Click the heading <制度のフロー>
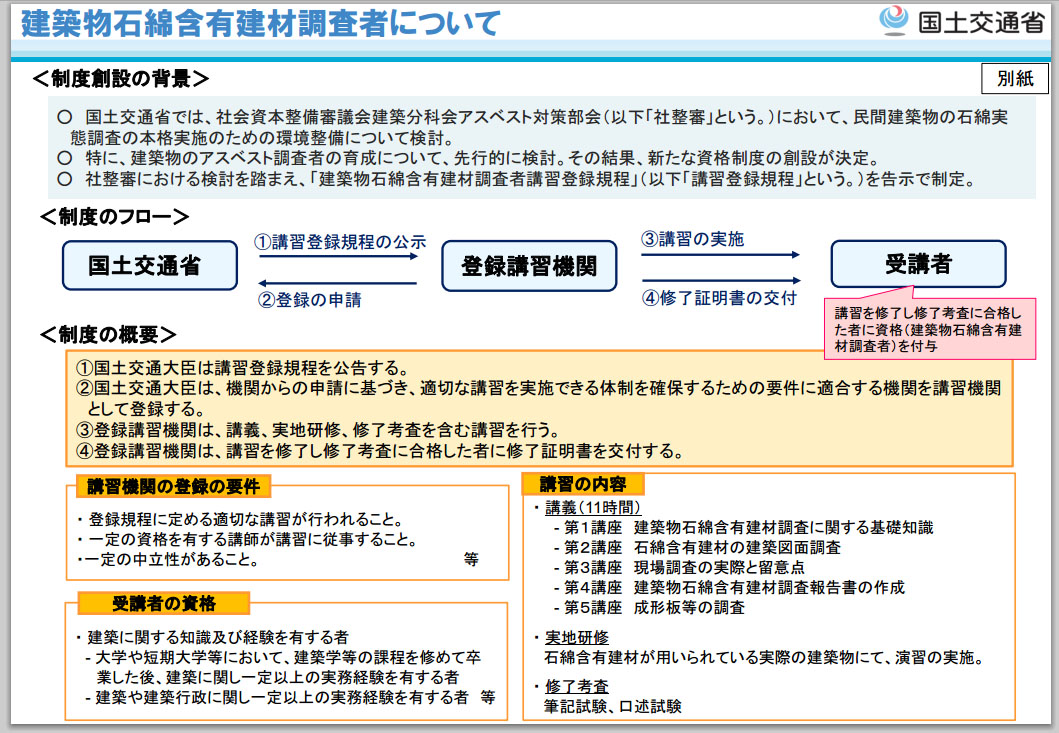This screenshot has width=1059, height=733. pos(114,216)
